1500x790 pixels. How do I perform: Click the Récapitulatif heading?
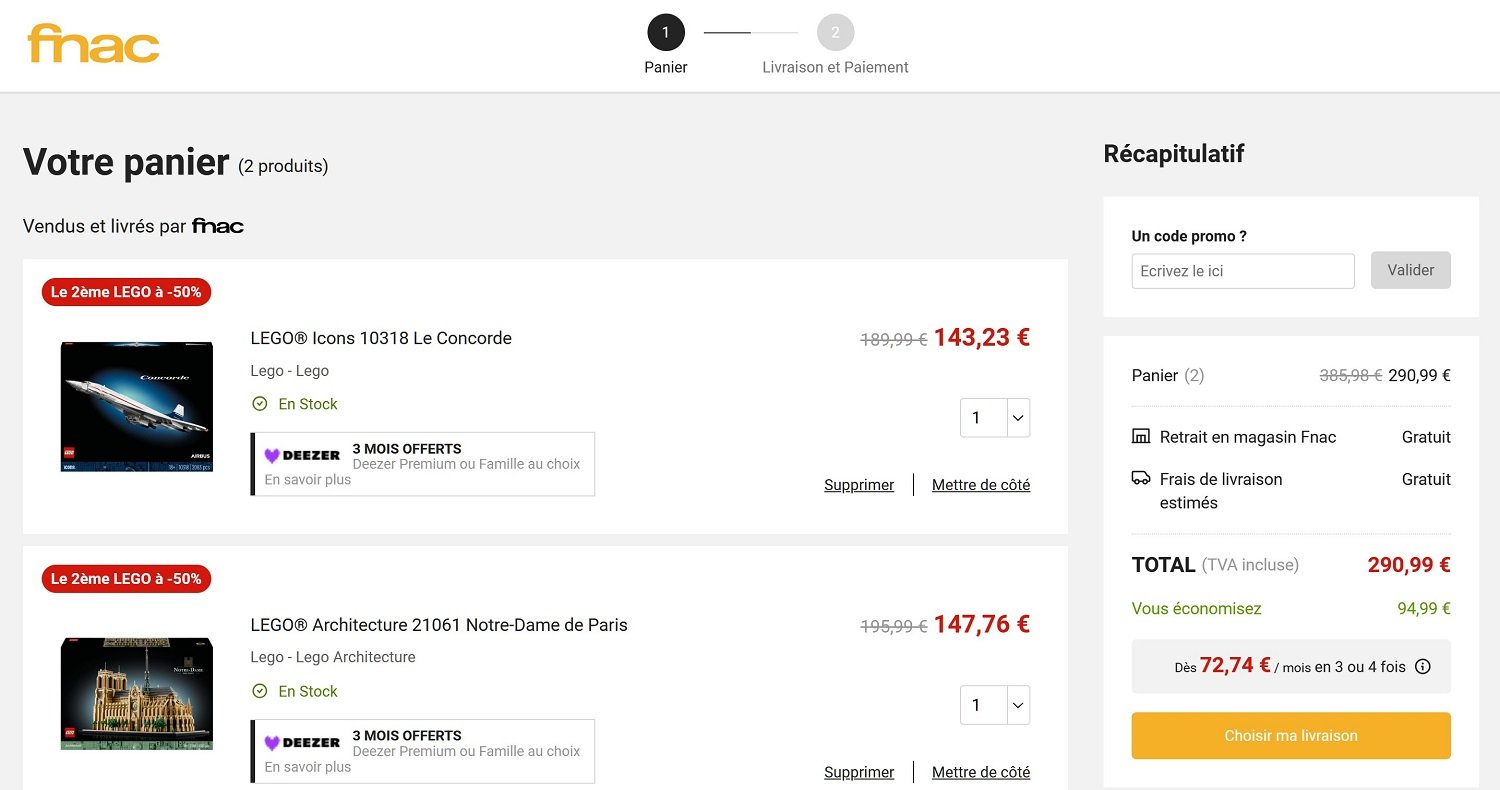pyautogui.click(x=1174, y=154)
